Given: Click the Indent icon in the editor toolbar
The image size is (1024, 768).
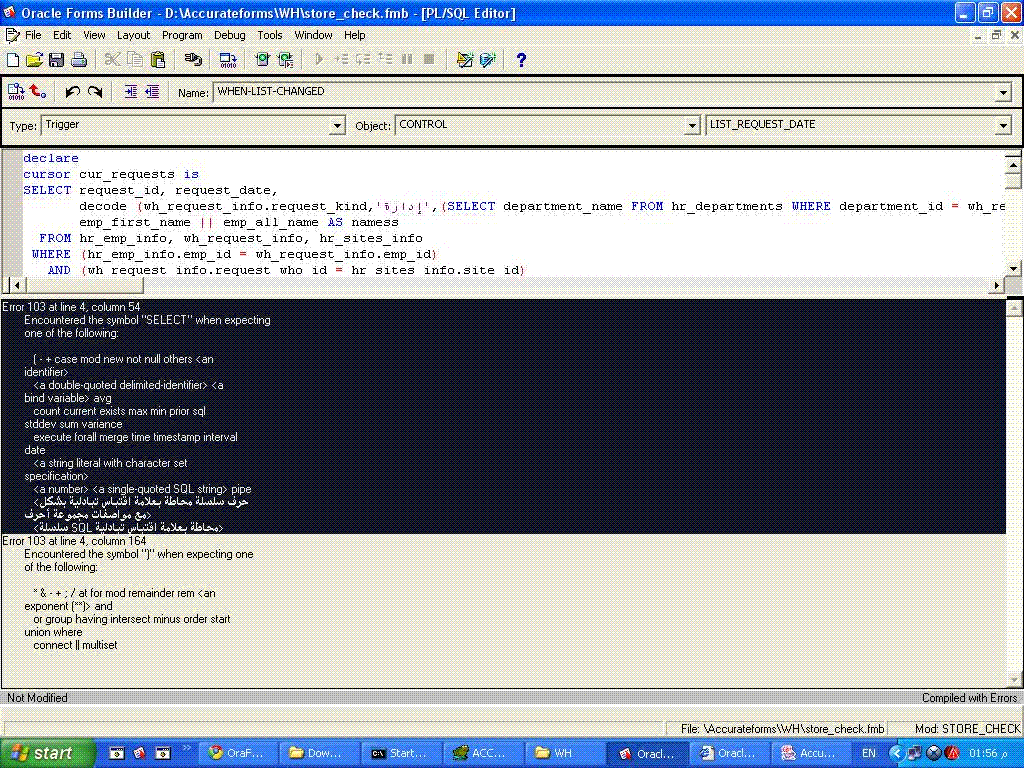Looking at the screenshot, I should [131, 92].
